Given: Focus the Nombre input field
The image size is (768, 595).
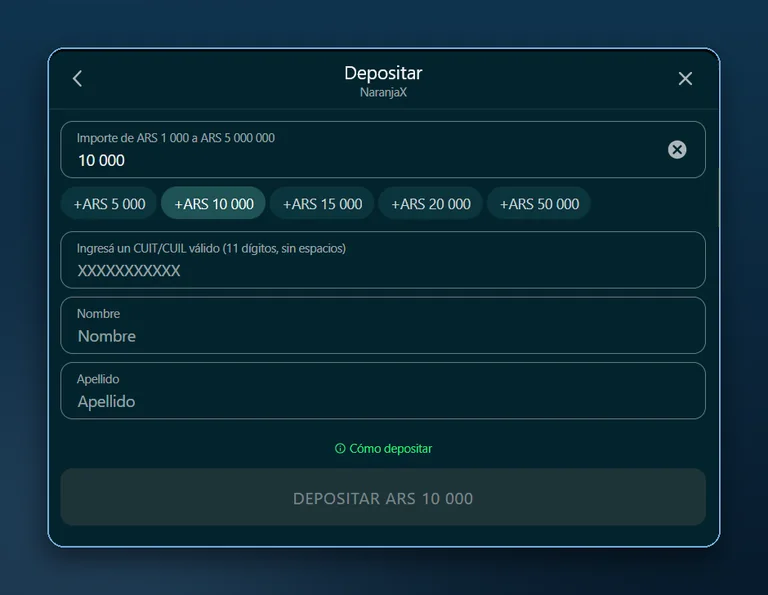Looking at the screenshot, I should tap(383, 325).
